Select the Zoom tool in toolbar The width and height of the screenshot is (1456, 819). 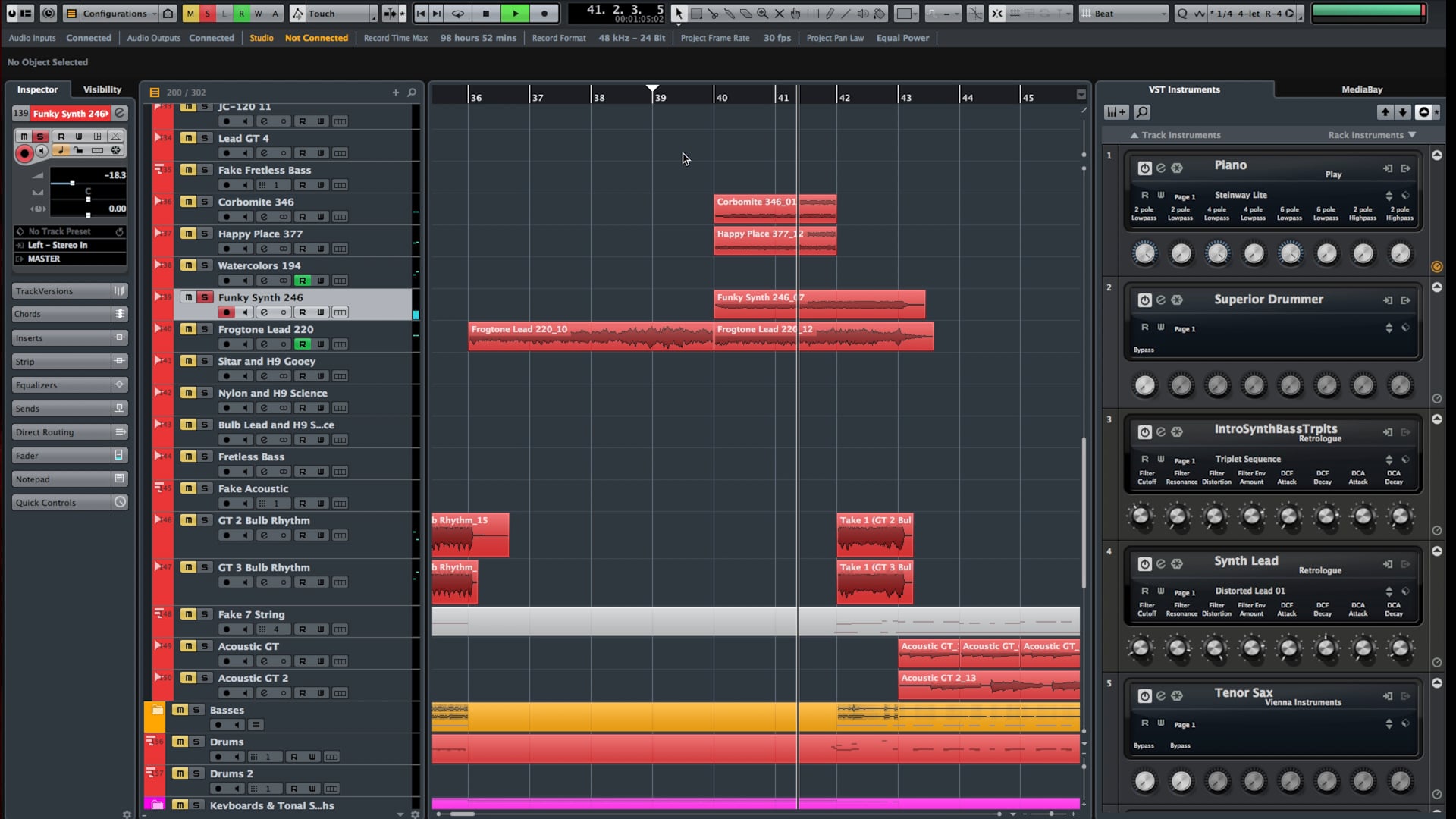click(x=762, y=14)
